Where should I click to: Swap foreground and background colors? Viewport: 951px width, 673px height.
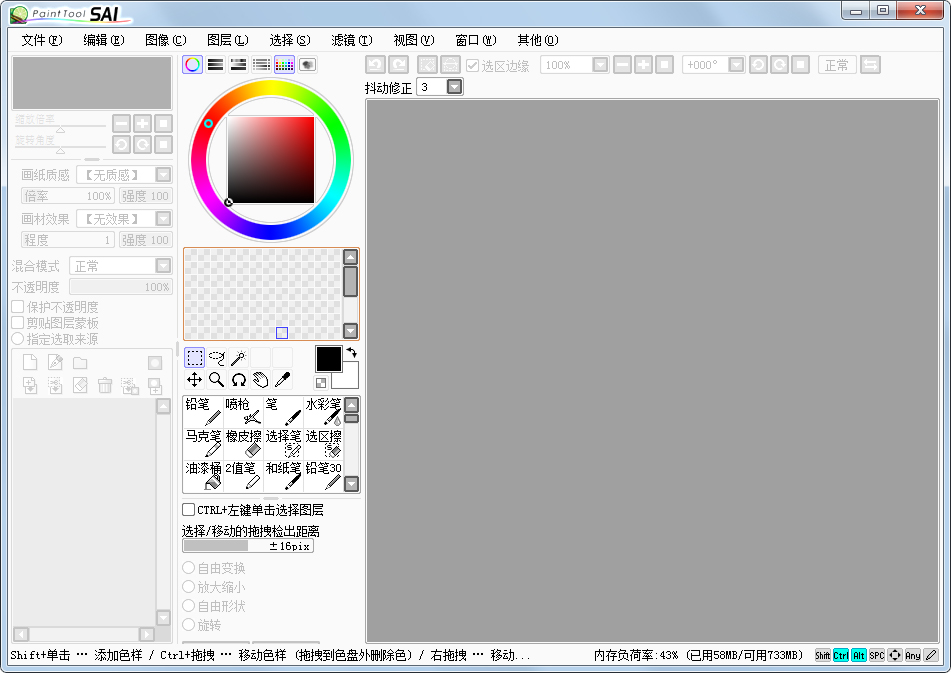352,352
